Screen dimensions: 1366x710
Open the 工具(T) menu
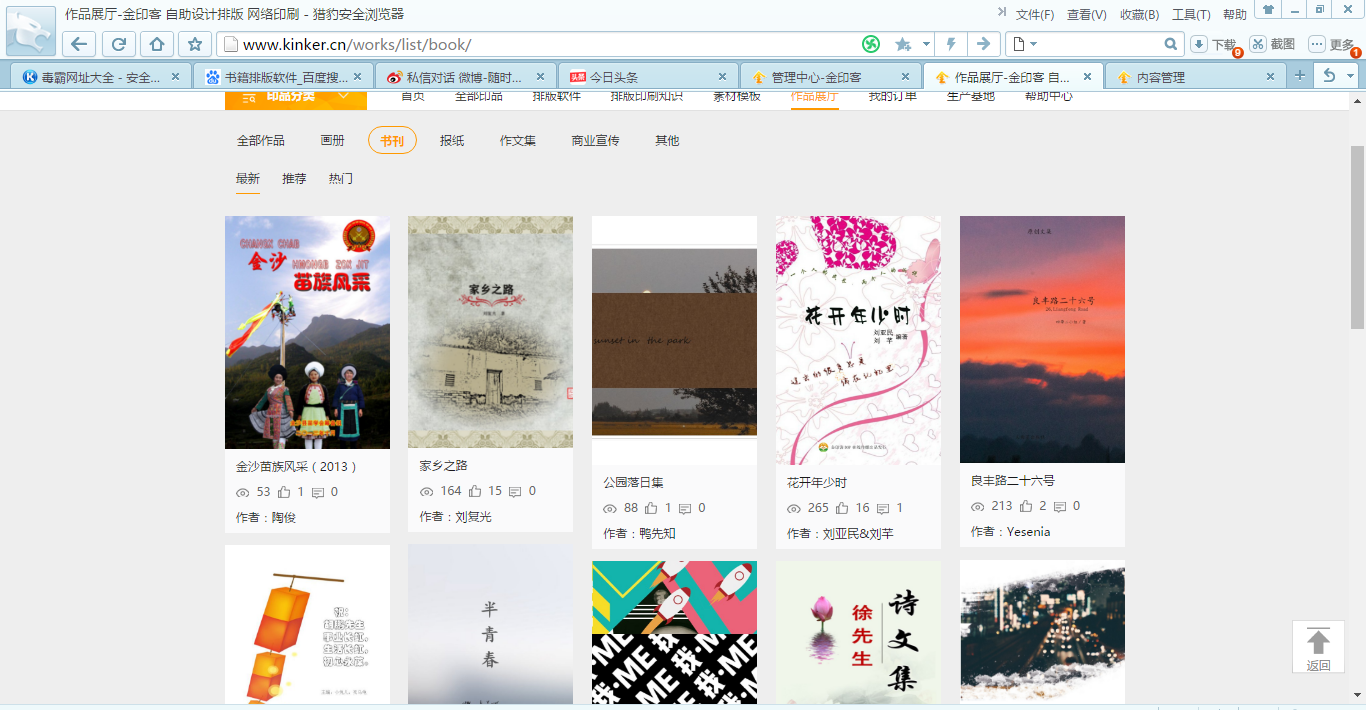(1191, 14)
